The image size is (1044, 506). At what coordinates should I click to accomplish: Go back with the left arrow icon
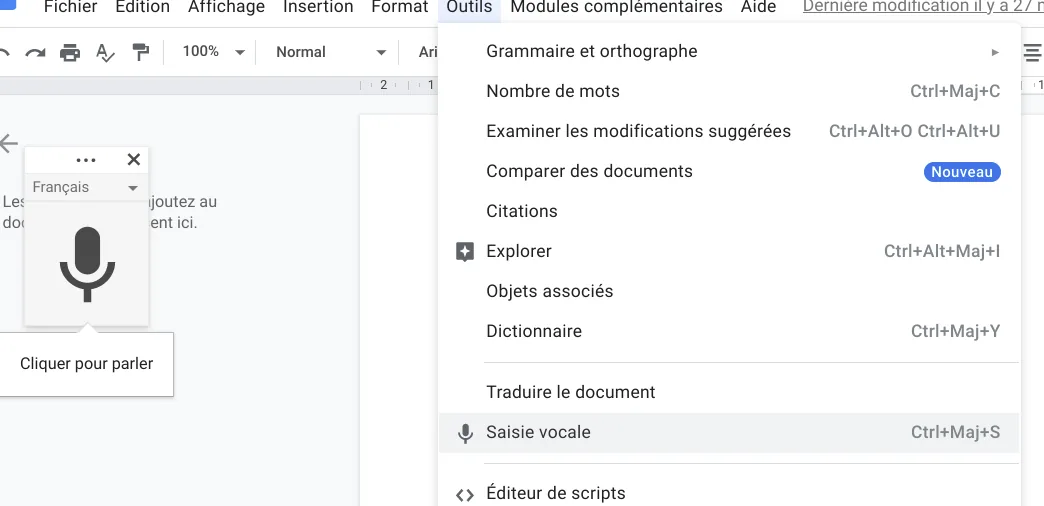coord(9,142)
